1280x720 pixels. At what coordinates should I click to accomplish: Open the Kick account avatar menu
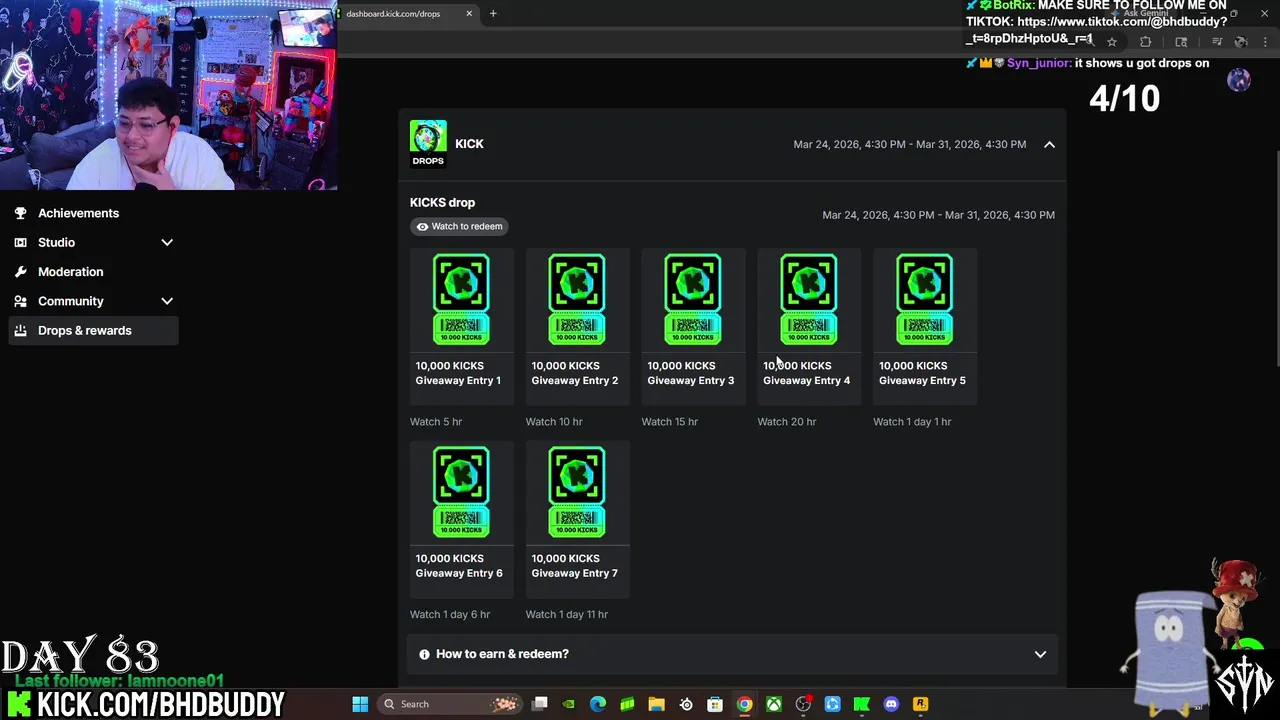[x=1239, y=81]
